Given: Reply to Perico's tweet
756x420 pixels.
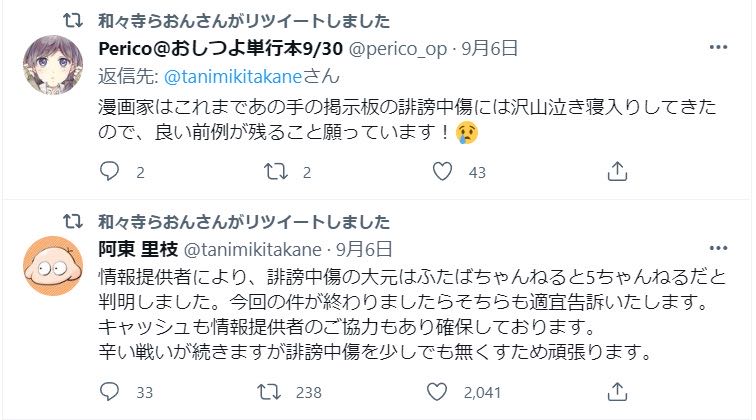Looking at the screenshot, I should point(110,172).
